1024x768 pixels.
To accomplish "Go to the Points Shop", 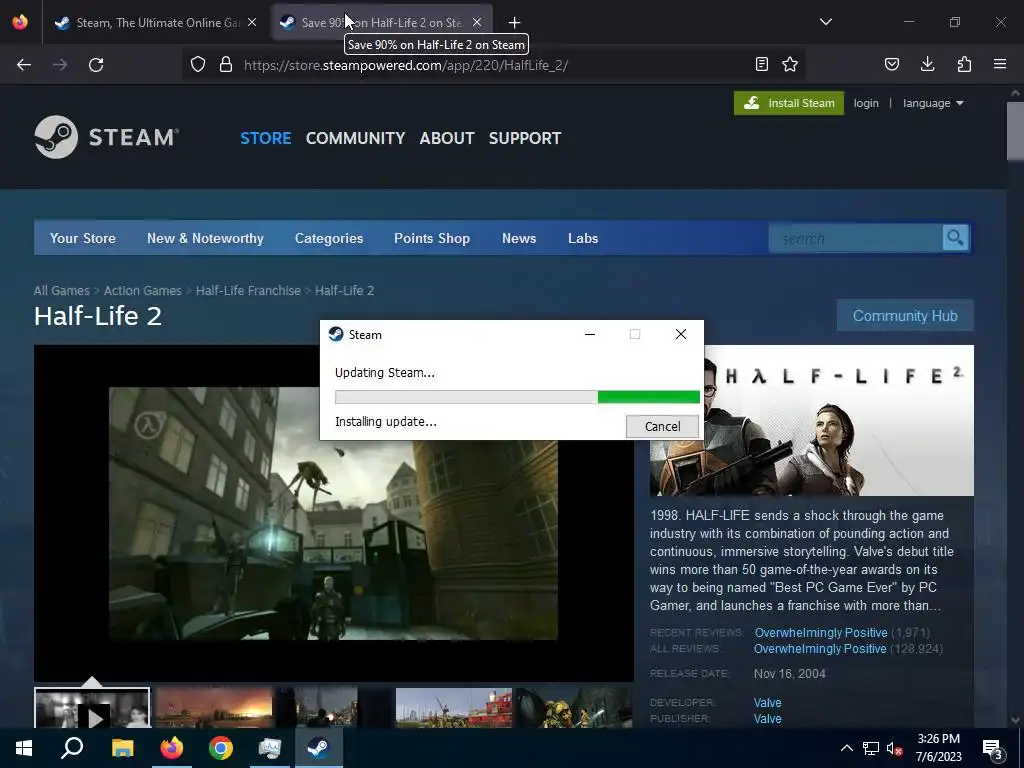I will [x=432, y=238].
